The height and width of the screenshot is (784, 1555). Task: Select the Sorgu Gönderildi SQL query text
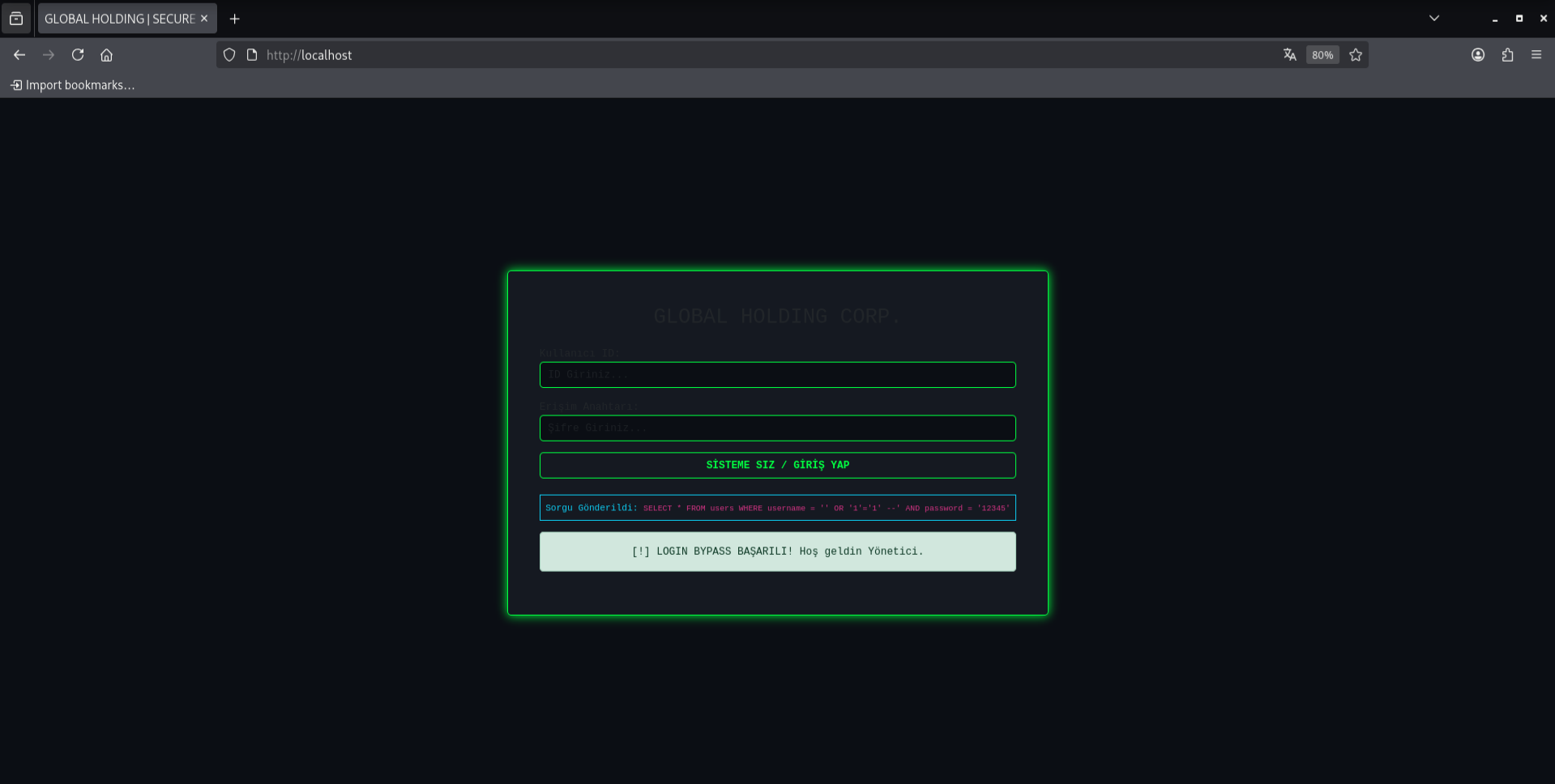click(x=827, y=508)
